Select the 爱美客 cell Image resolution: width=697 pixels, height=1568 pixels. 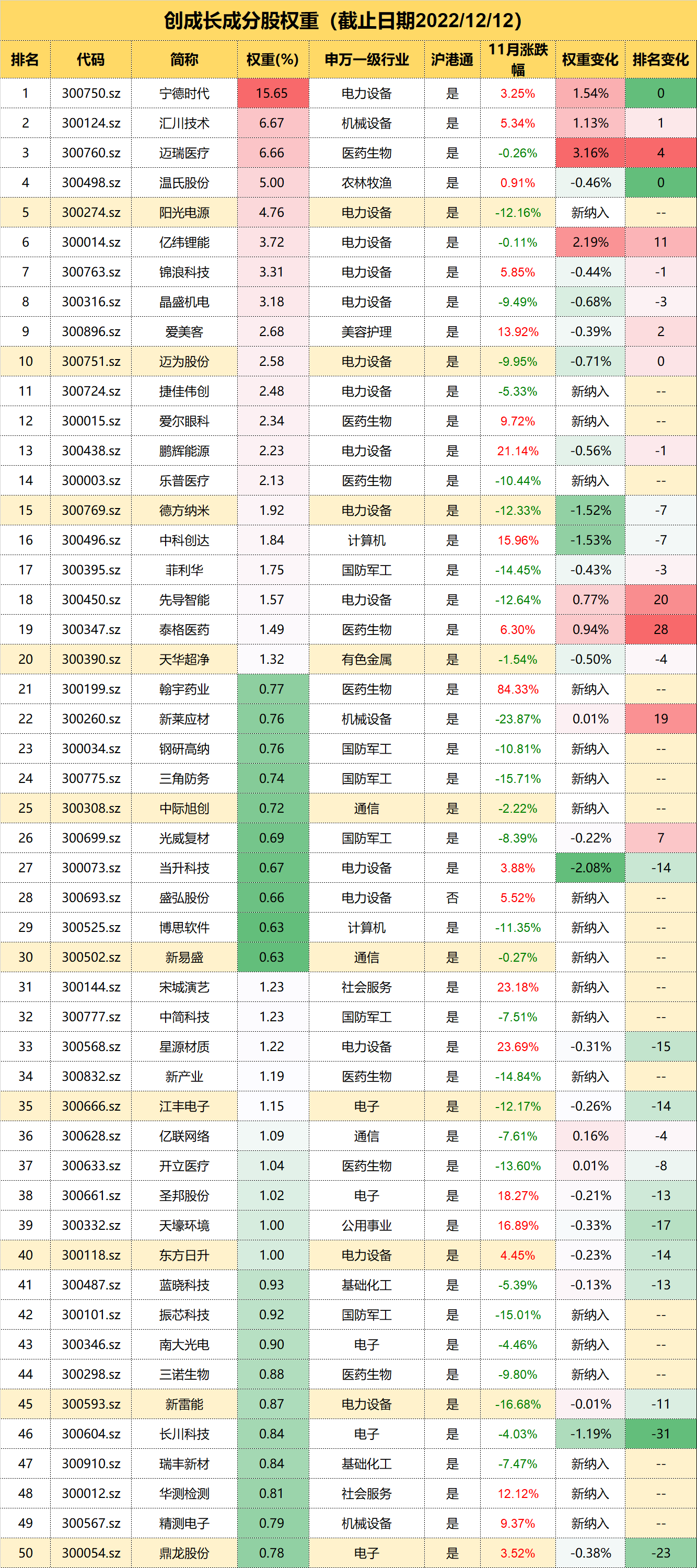tap(184, 332)
